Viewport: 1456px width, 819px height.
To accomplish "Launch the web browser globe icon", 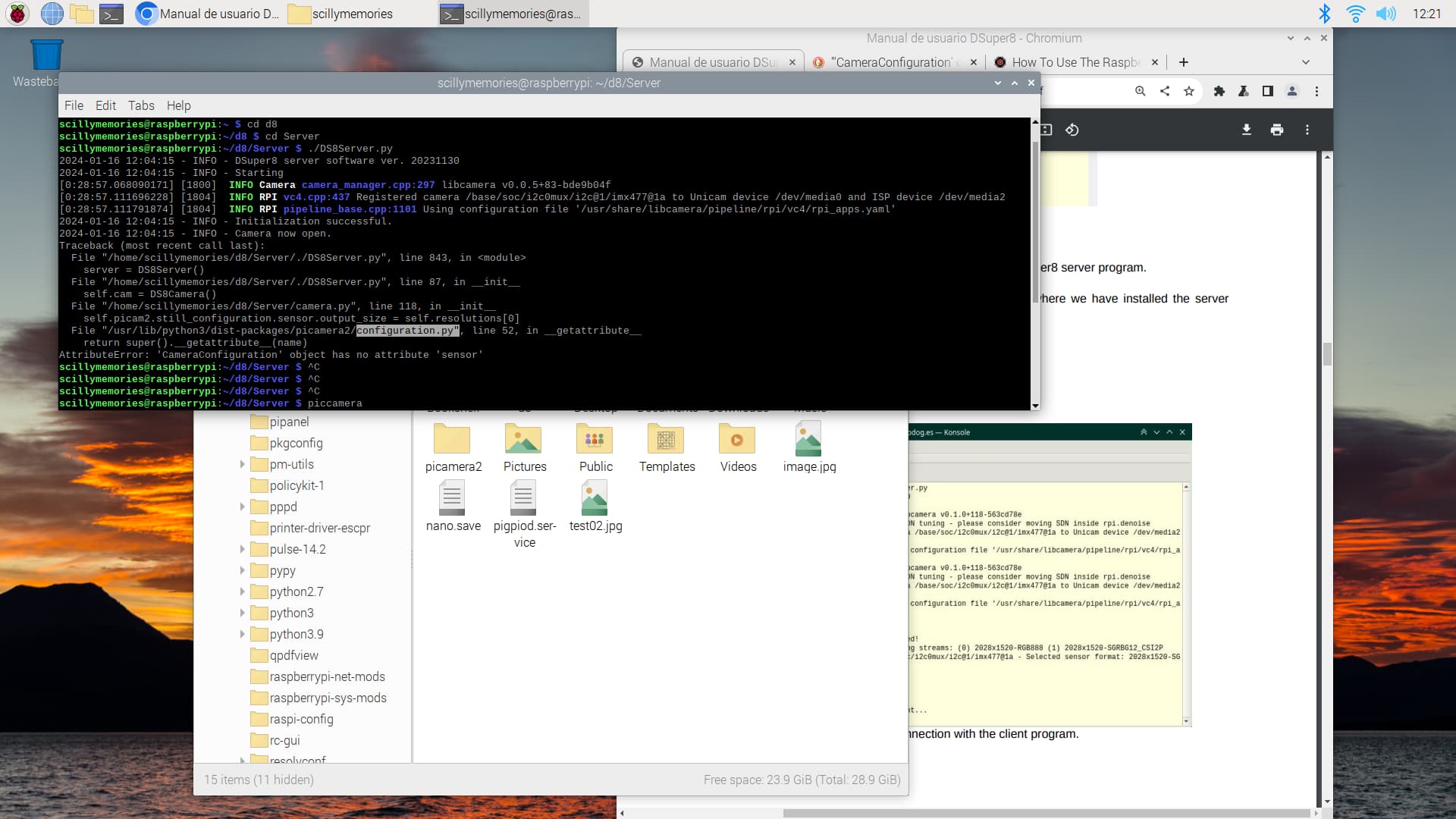I will 52,13.
